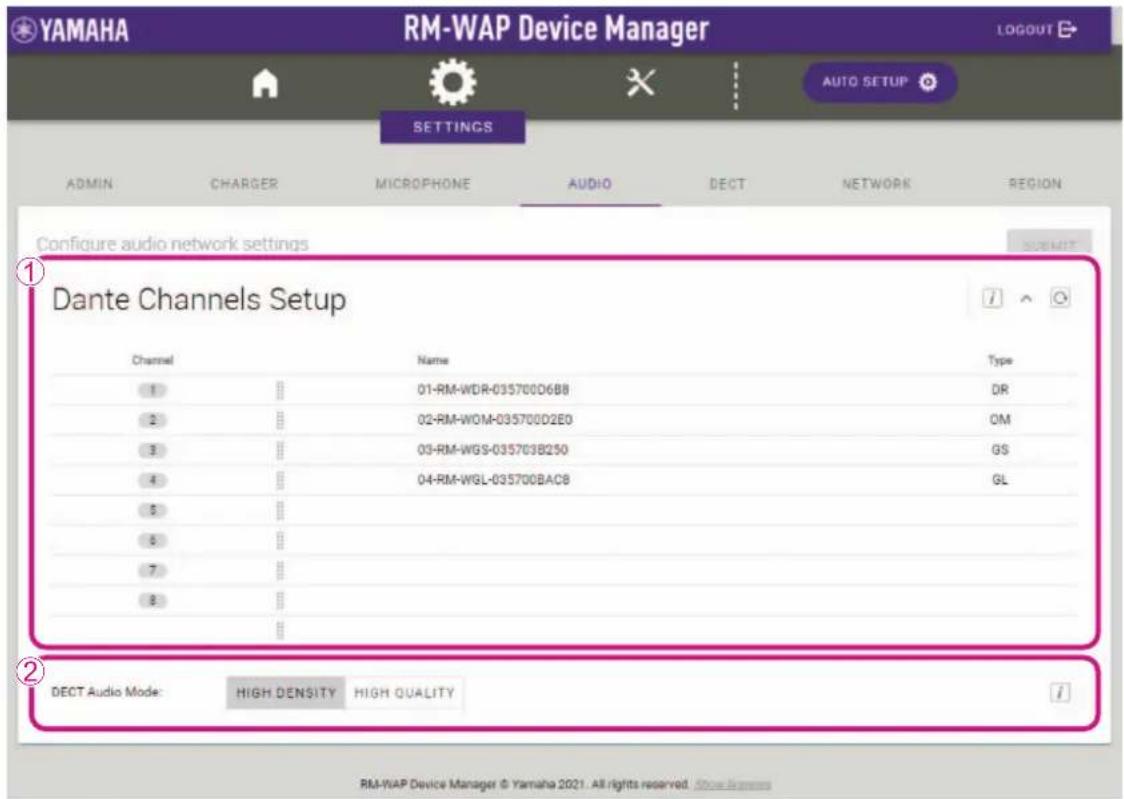Switch to the Network tab
Screen dimensions: 1124x799
pyautogui.click(x=876, y=184)
